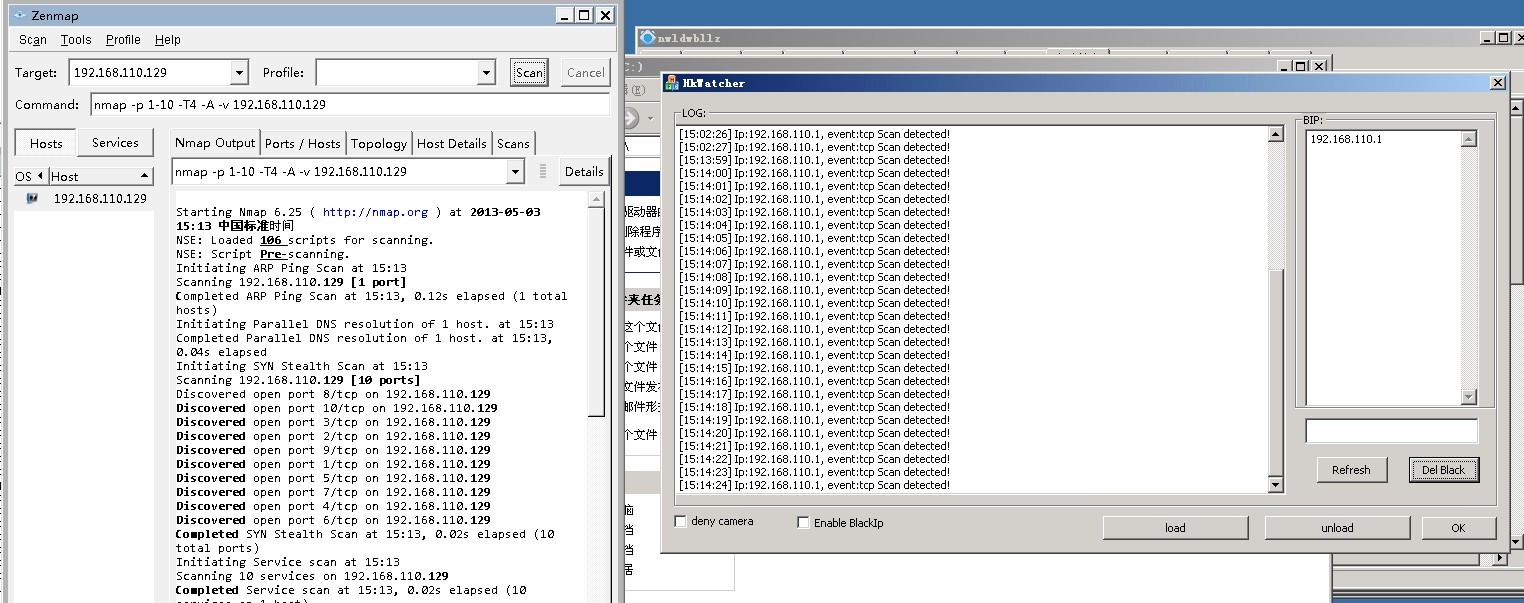Switch to the Nmap Output tab
This screenshot has height=603, width=1524.
tap(216, 143)
